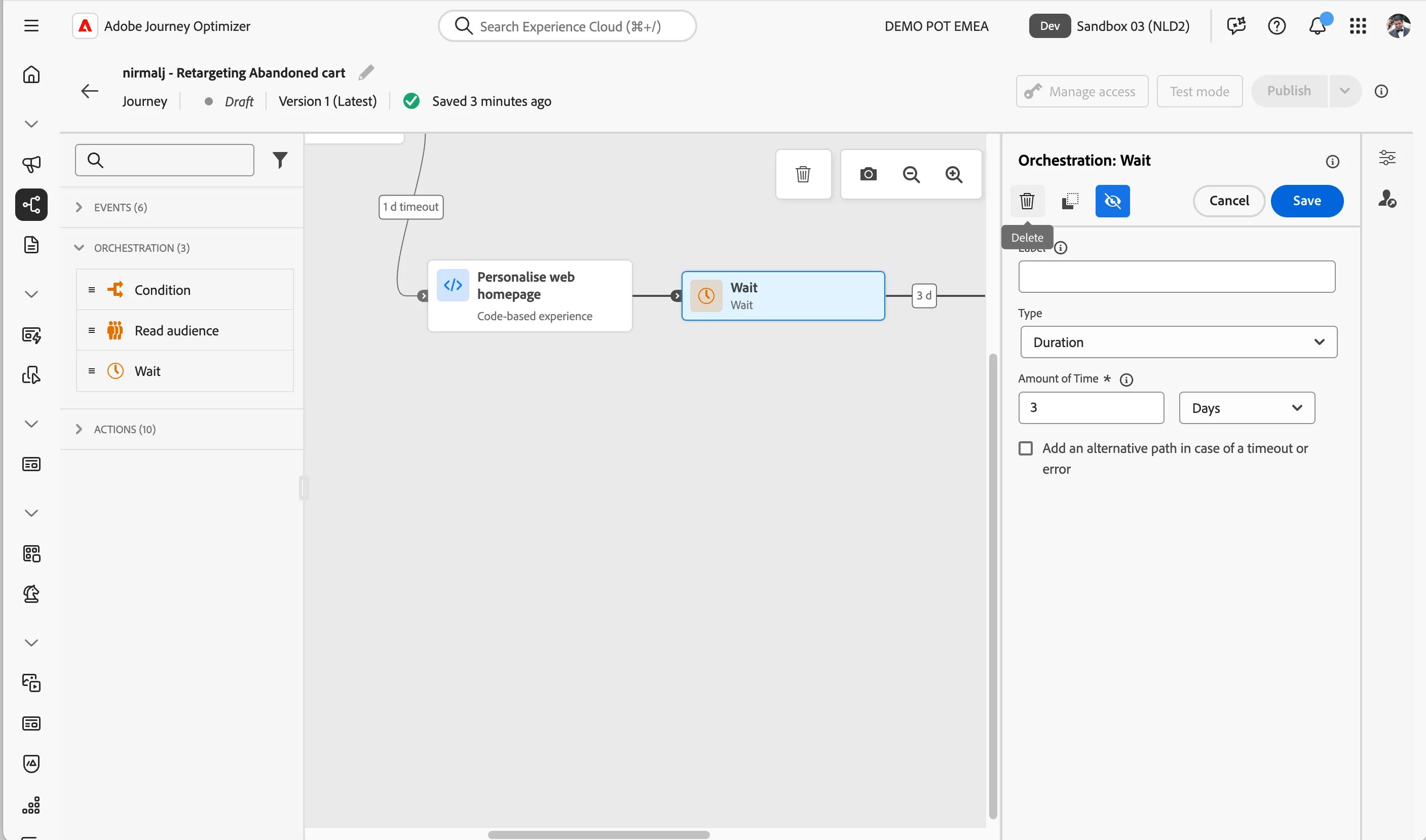Go to Home in left sidebar

click(31, 74)
